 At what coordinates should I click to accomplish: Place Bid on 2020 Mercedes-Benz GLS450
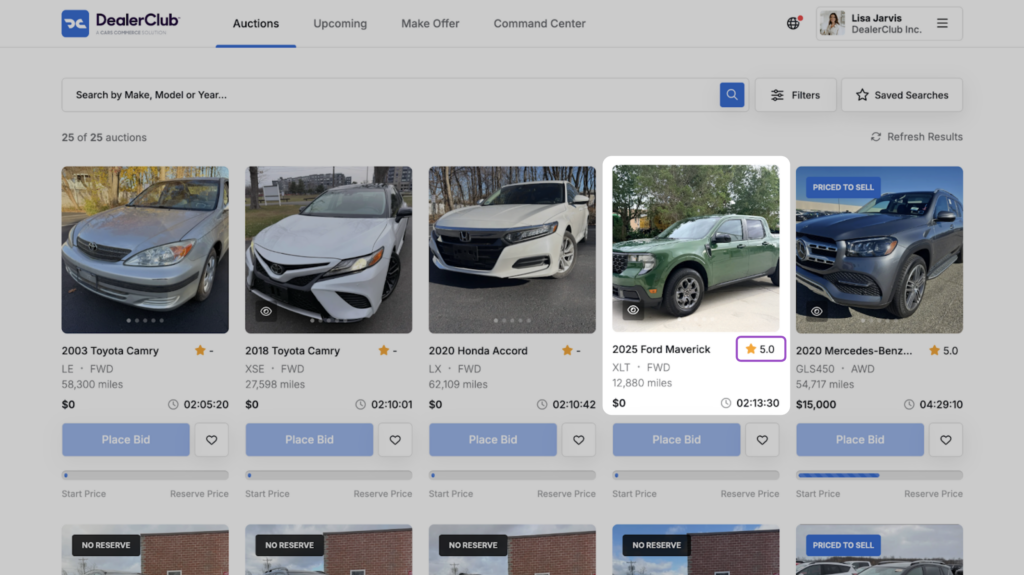click(860, 440)
